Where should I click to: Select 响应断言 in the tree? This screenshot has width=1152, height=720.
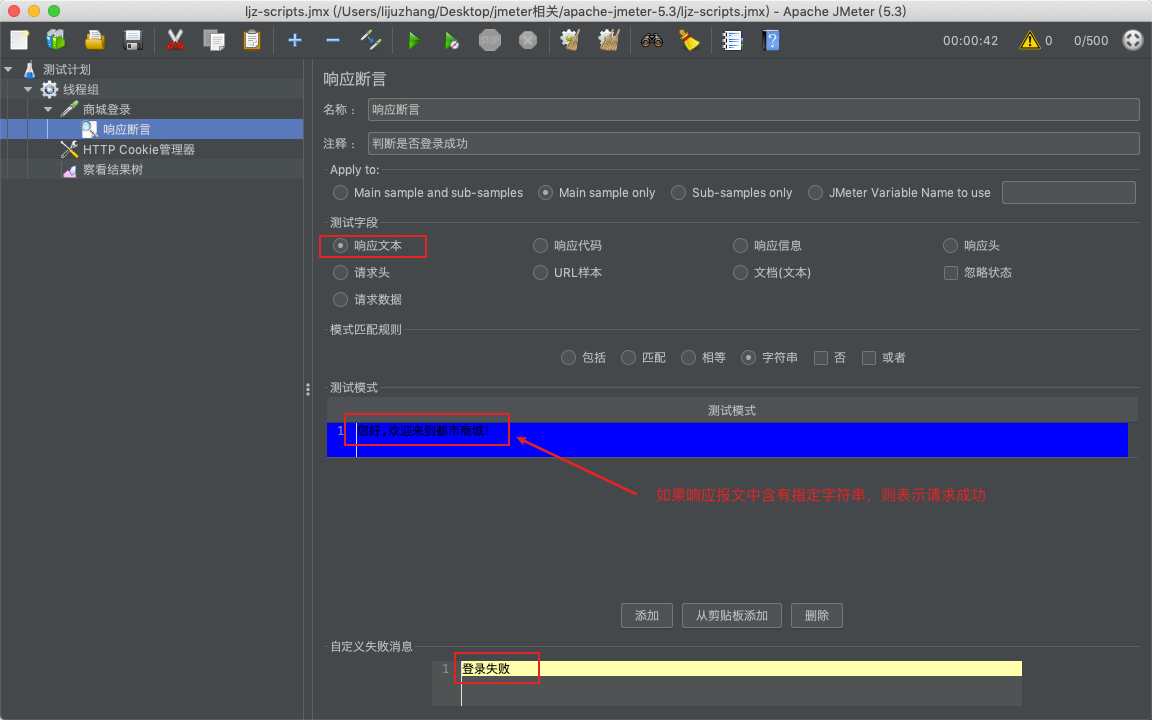pyautogui.click(x=127, y=129)
